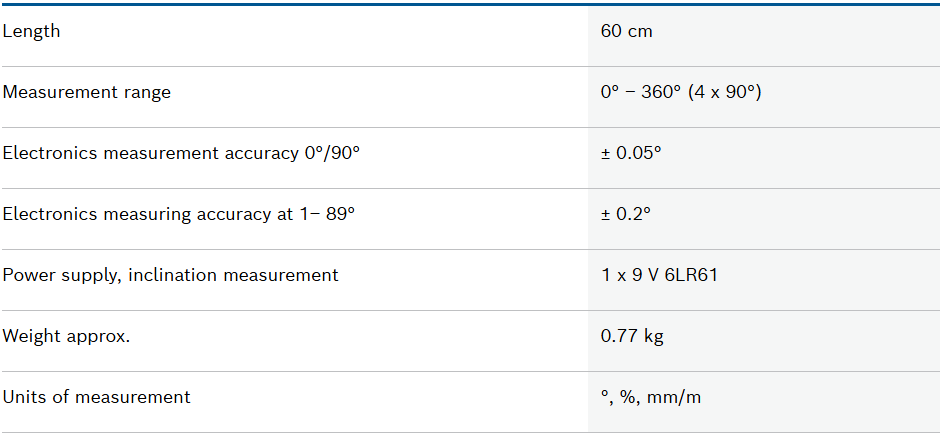Click 'Electronics measuring accuracy at 1– 89°' label
The height and width of the screenshot is (434, 942).
point(179,214)
